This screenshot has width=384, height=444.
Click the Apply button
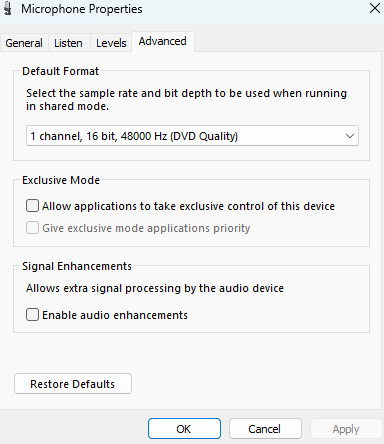(x=346, y=429)
